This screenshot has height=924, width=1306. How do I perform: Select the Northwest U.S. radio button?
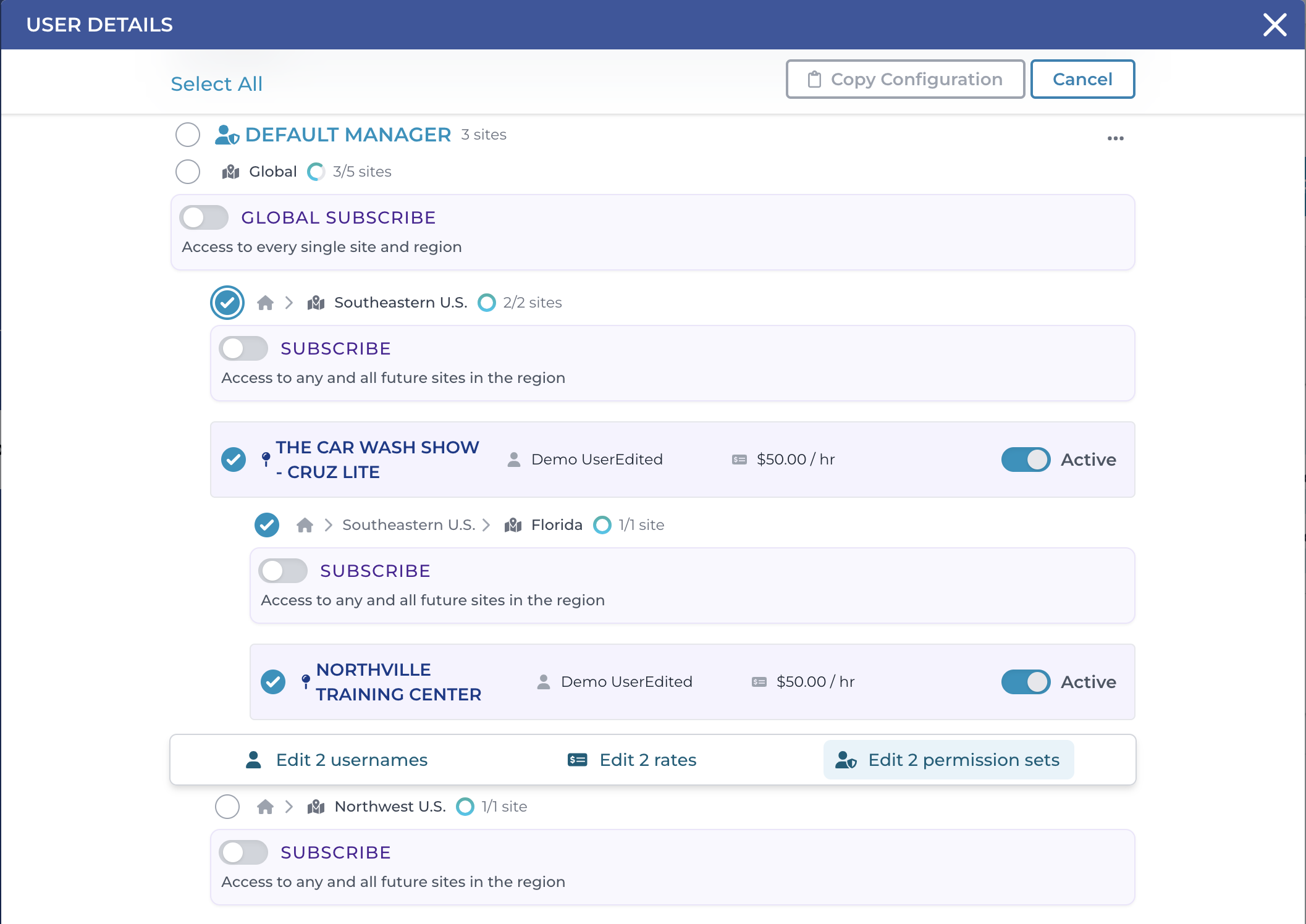coord(227,807)
